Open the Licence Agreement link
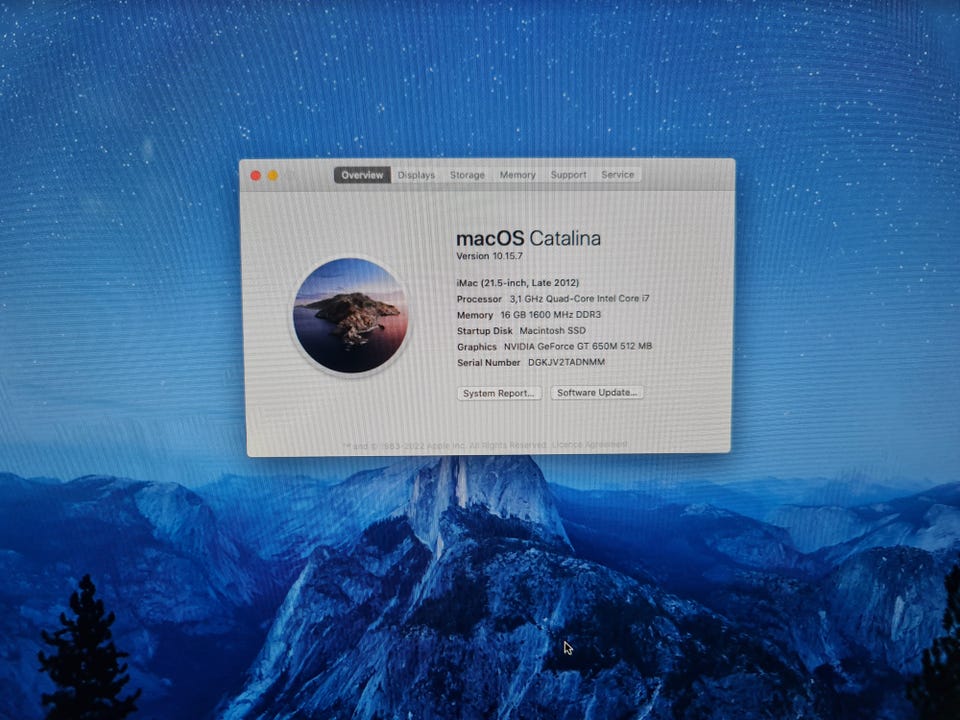The image size is (960, 720). pos(590,444)
